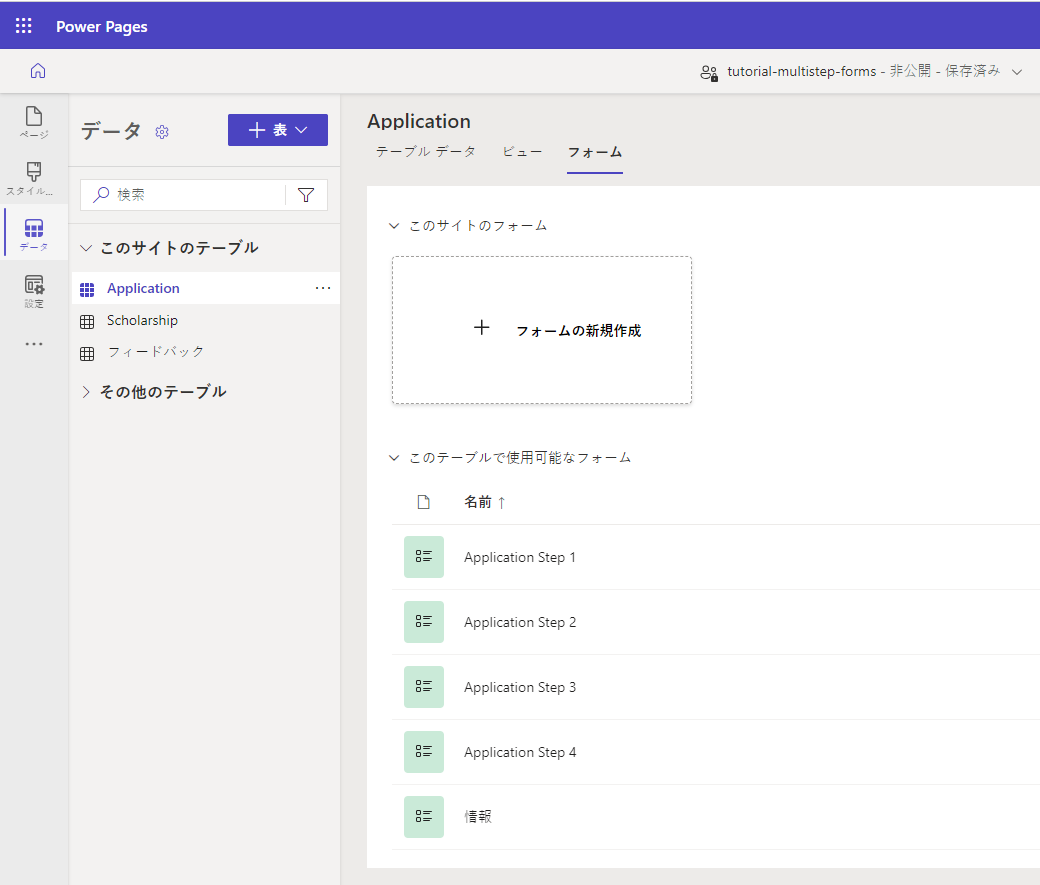Image resolution: width=1040 pixels, height=885 pixels.
Task: Click the データ (Data) workspace icon
Action: pos(33,232)
